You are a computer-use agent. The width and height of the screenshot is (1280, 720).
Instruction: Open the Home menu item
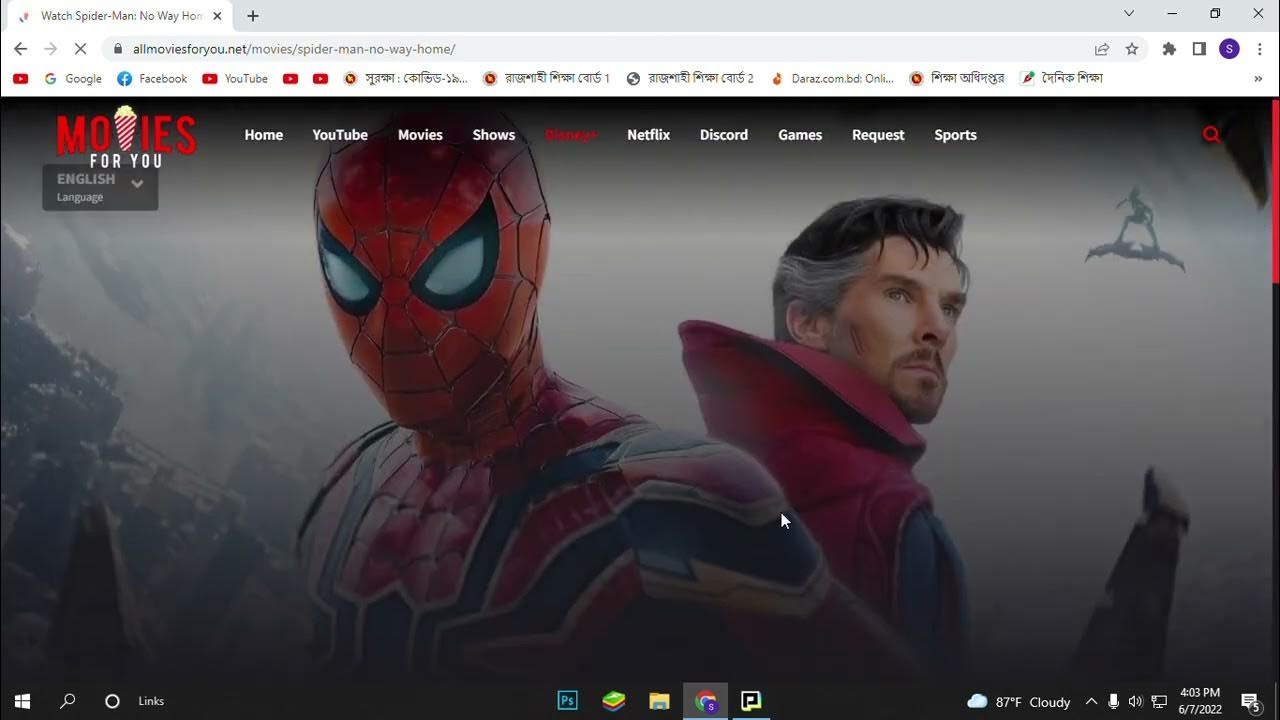tap(264, 135)
